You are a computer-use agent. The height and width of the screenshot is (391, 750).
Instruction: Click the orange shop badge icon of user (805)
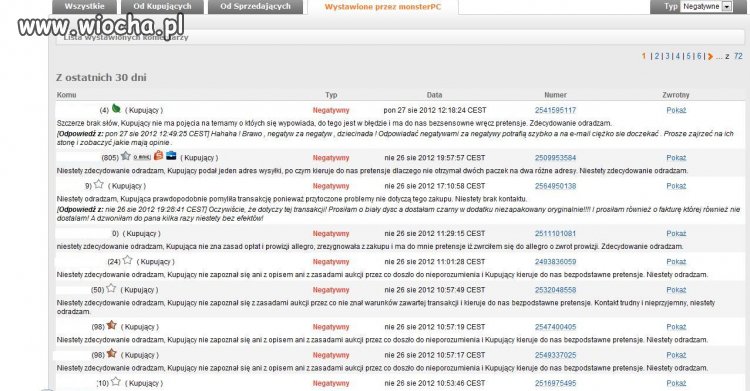pyautogui.click(x=158, y=156)
